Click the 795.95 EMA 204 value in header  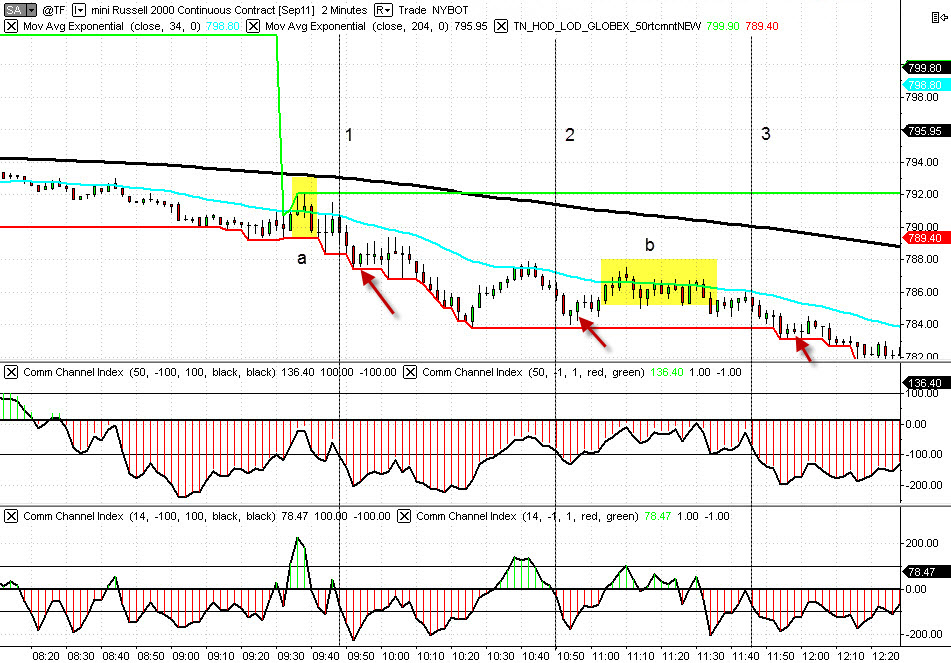point(471,26)
